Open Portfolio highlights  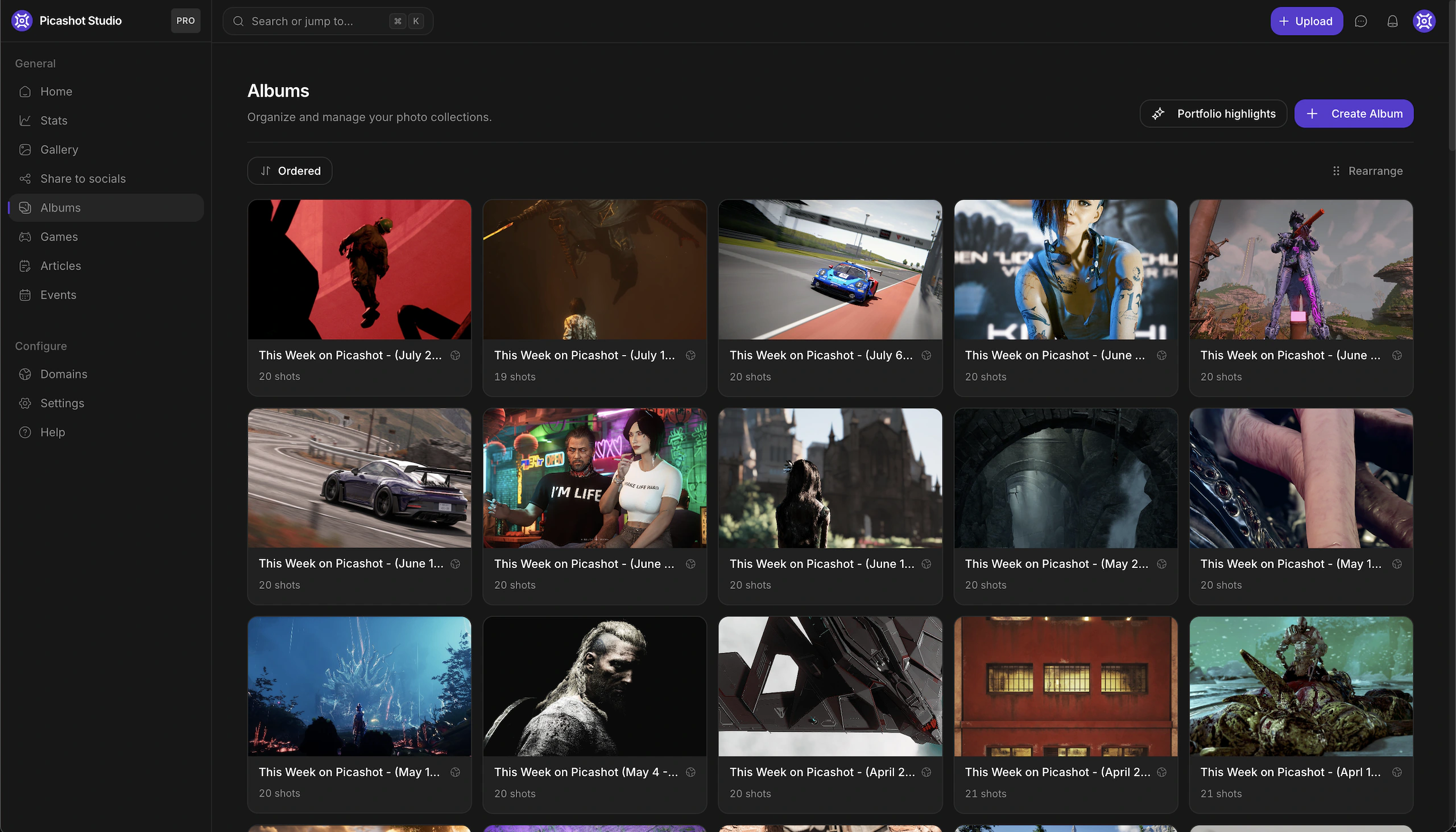coord(1213,114)
